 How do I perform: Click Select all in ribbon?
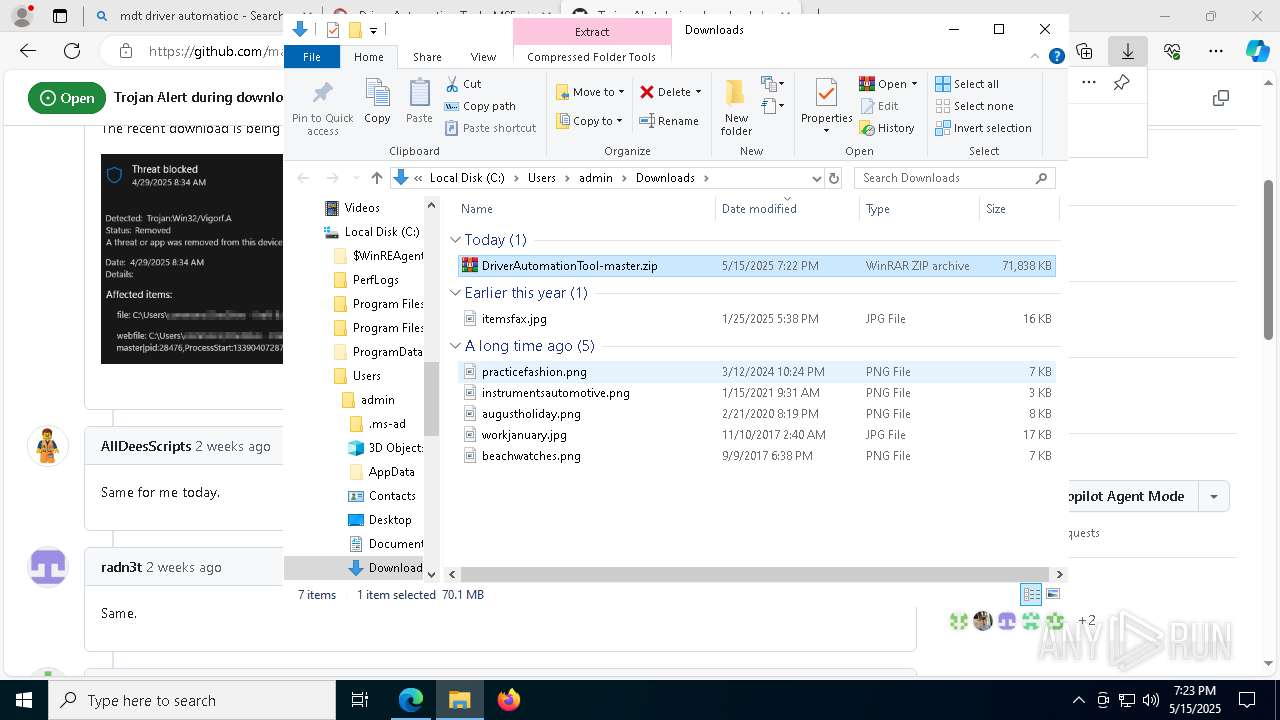coord(967,84)
